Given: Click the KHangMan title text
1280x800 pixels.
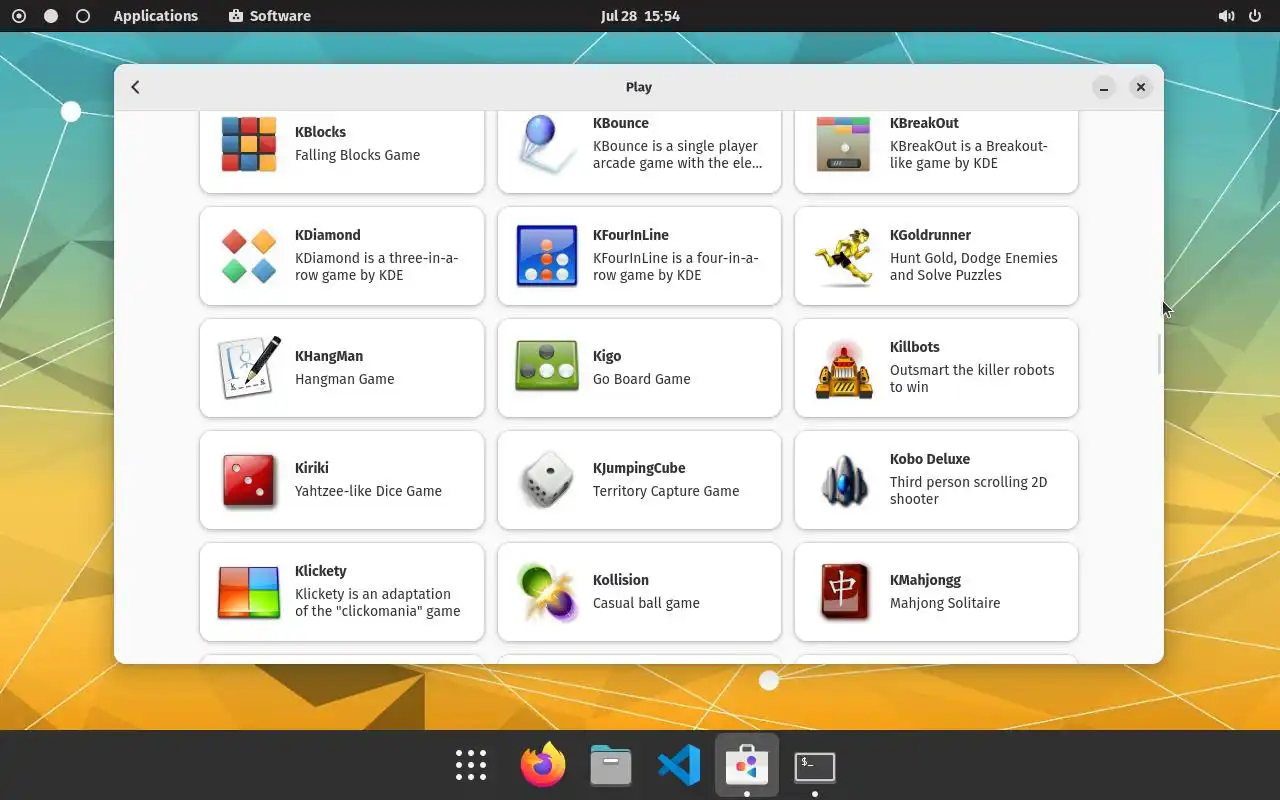Looking at the screenshot, I should click(x=329, y=356).
